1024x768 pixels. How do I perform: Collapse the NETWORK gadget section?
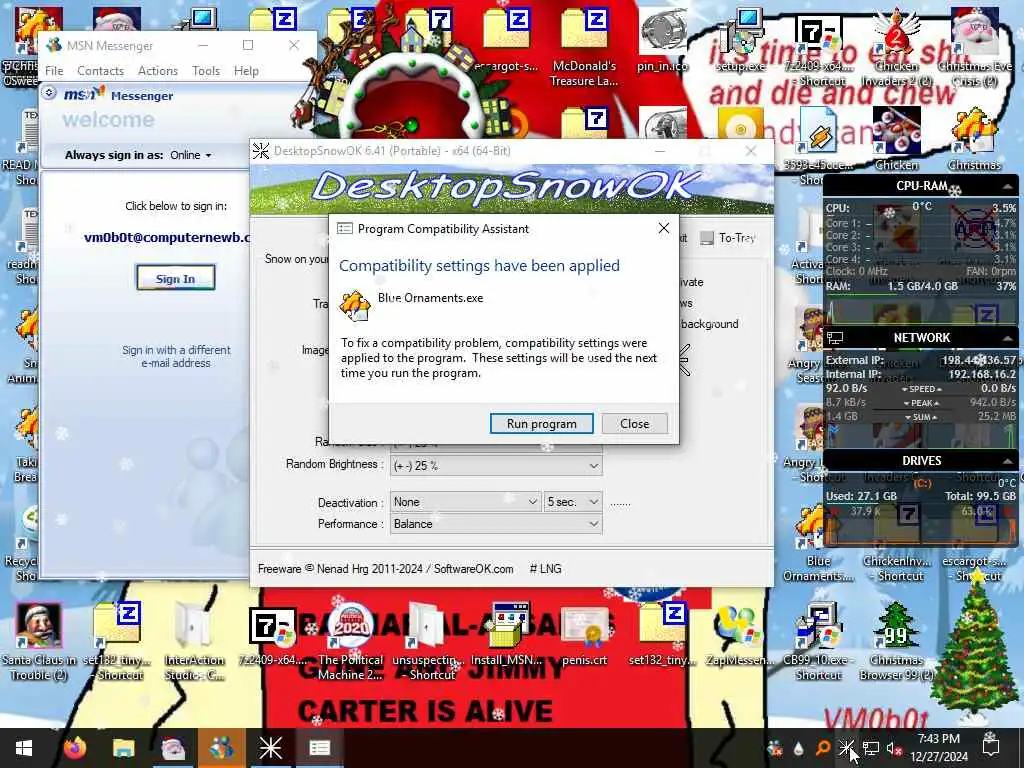(x=1008, y=338)
